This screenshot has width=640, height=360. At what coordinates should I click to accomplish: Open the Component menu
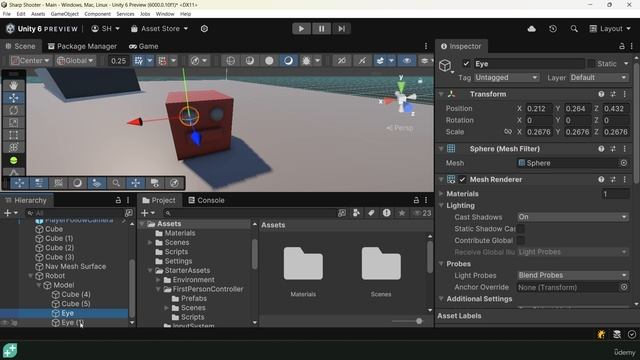tap(97, 14)
